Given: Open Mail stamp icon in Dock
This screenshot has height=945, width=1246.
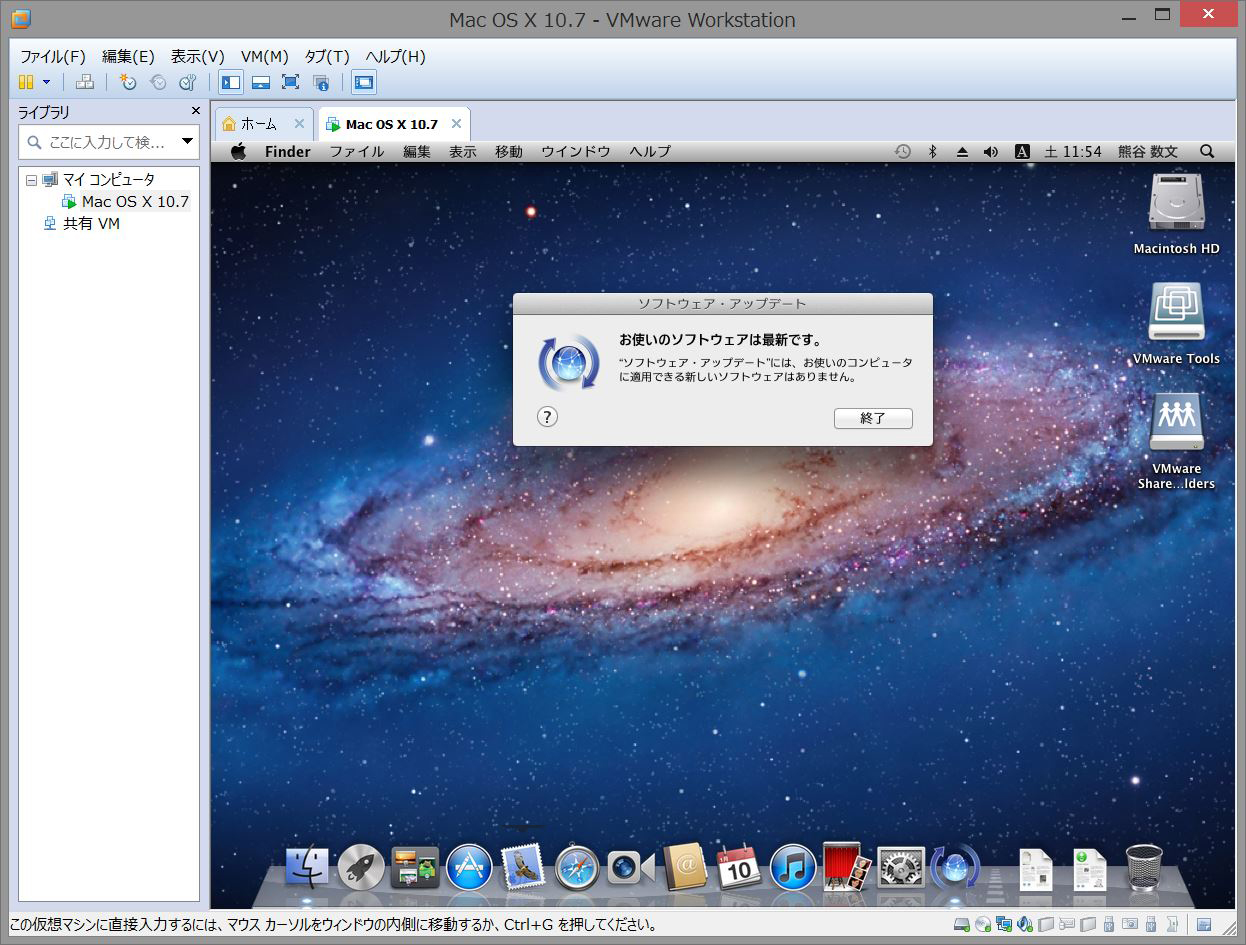Looking at the screenshot, I should [523, 867].
